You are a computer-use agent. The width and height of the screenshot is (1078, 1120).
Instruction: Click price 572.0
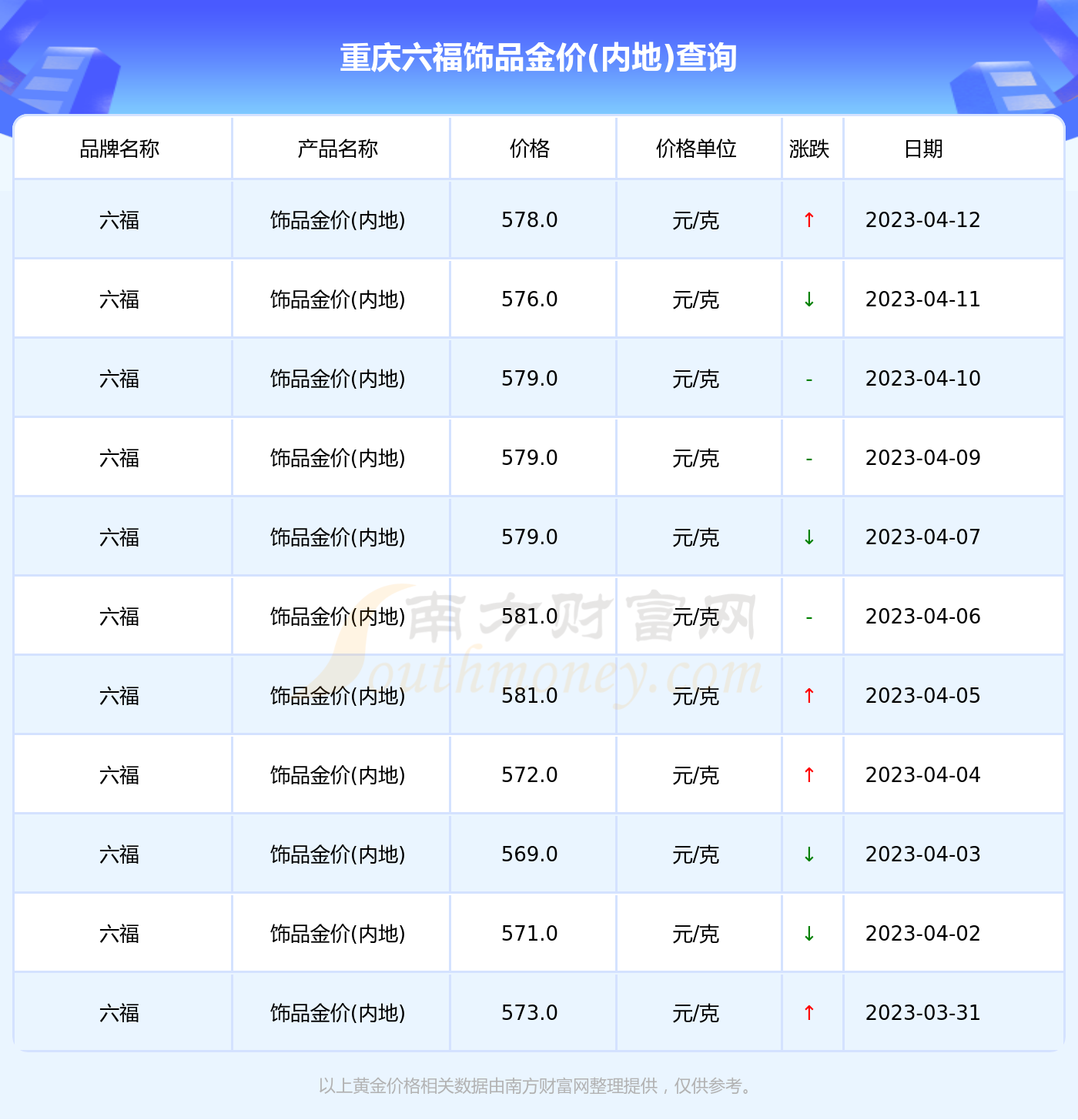(530, 775)
